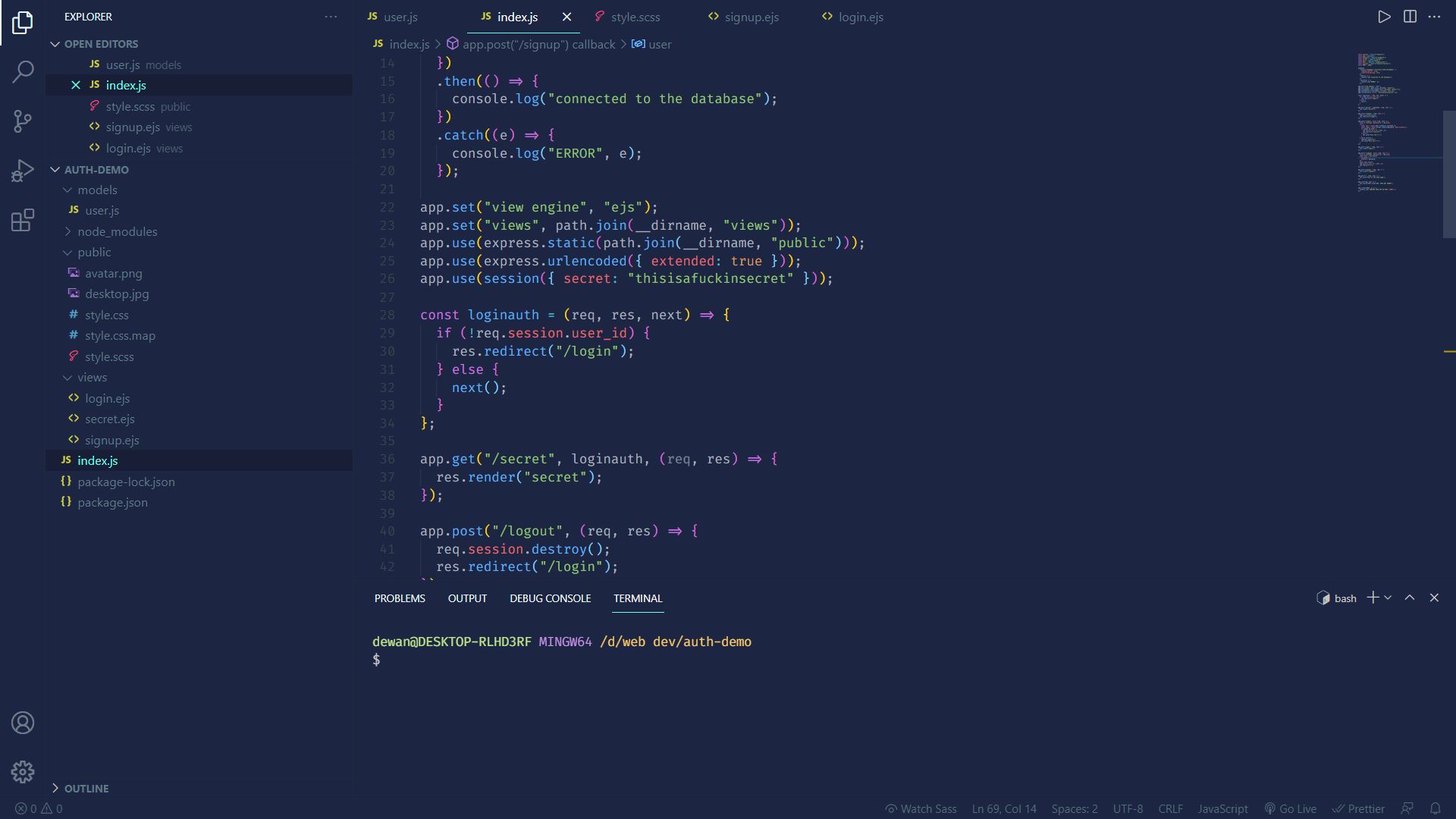Switch to the style.scss editor tab

[x=635, y=17]
